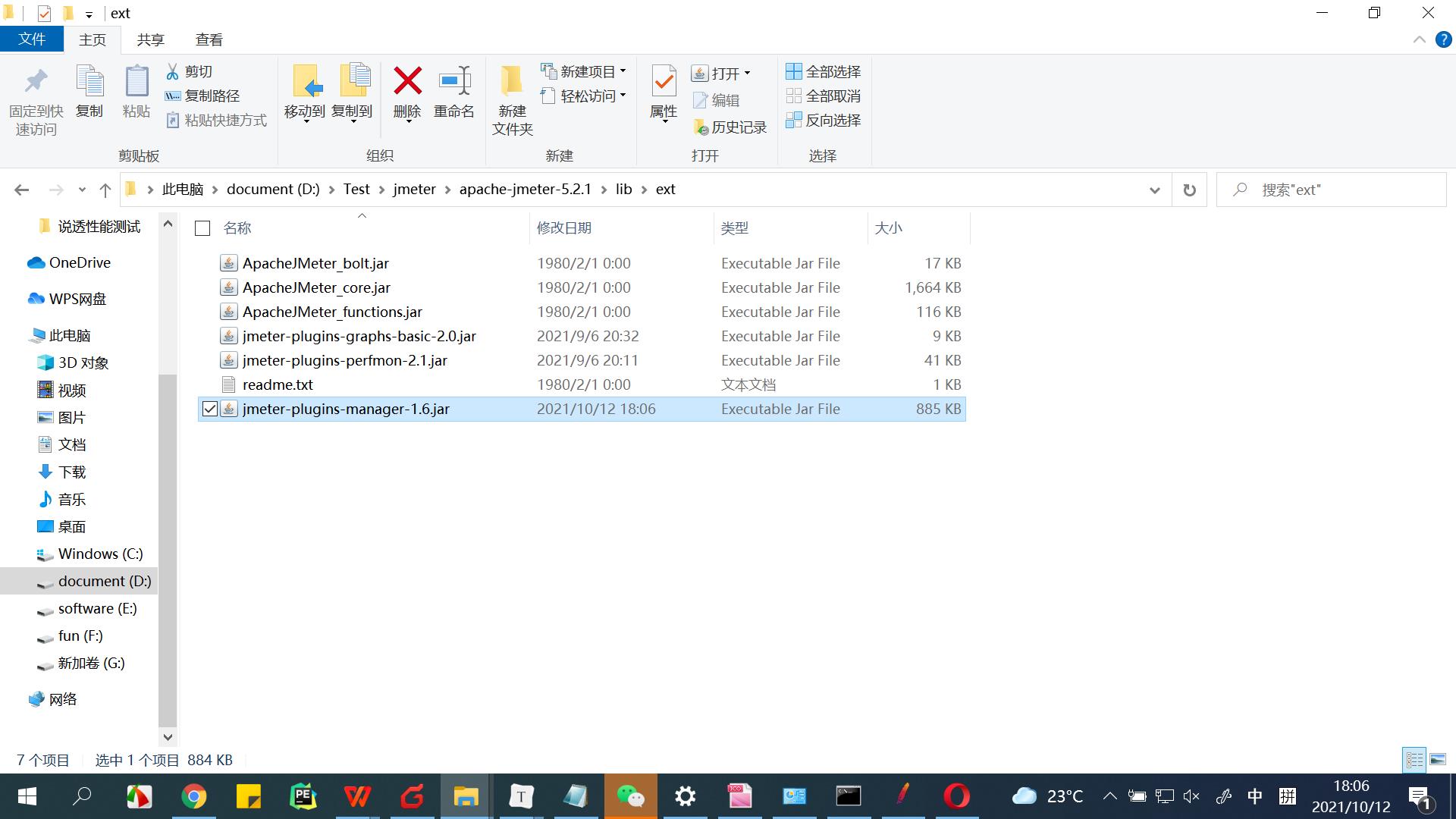Open Move to (移动到) menu

tap(305, 94)
